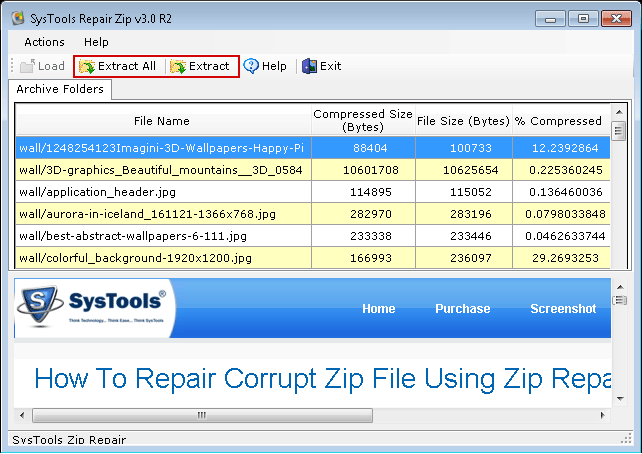Image resolution: width=642 pixels, height=454 pixels.
Task: Click the web panel vertical scrollbar thumb
Action: (620, 300)
